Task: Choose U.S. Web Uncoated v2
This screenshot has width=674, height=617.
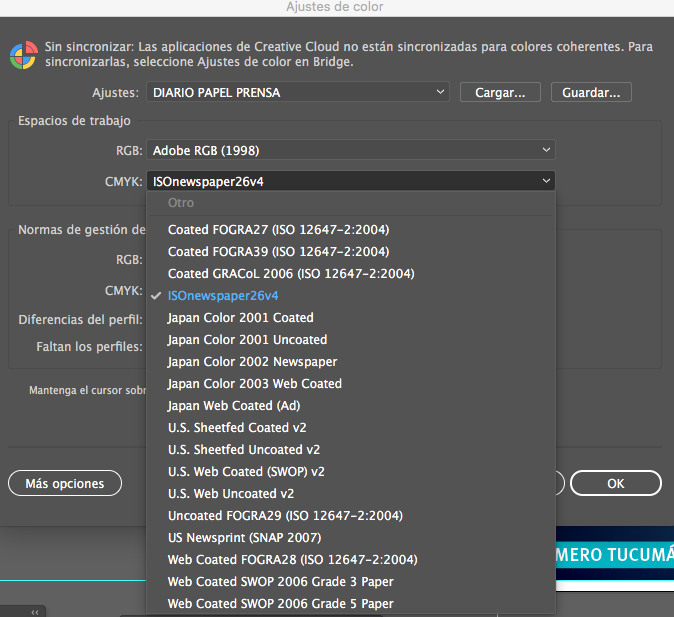Action: pos(351,494)
